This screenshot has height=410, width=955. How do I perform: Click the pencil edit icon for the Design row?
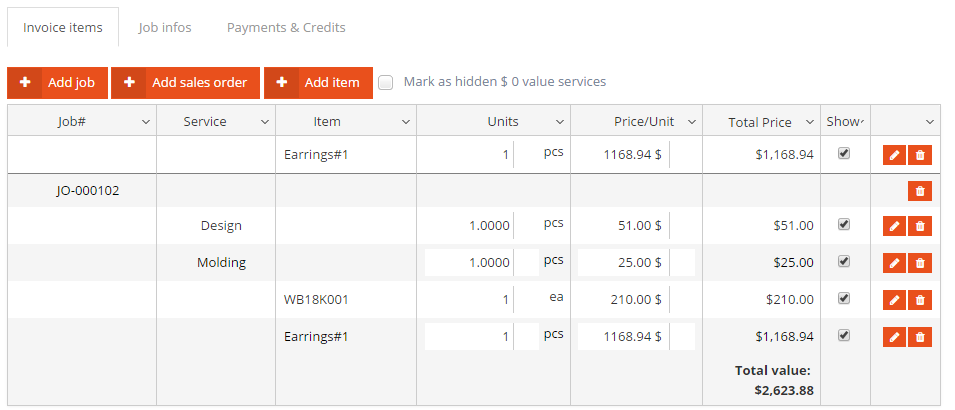[894, 226]
